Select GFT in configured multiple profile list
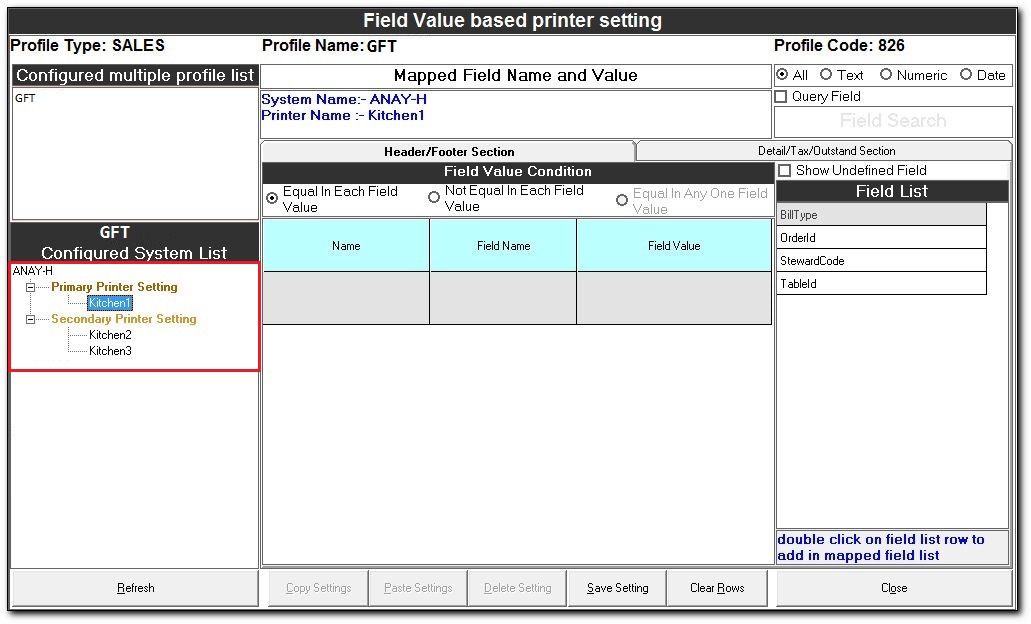1031x624 pixels. coord(25,98)
